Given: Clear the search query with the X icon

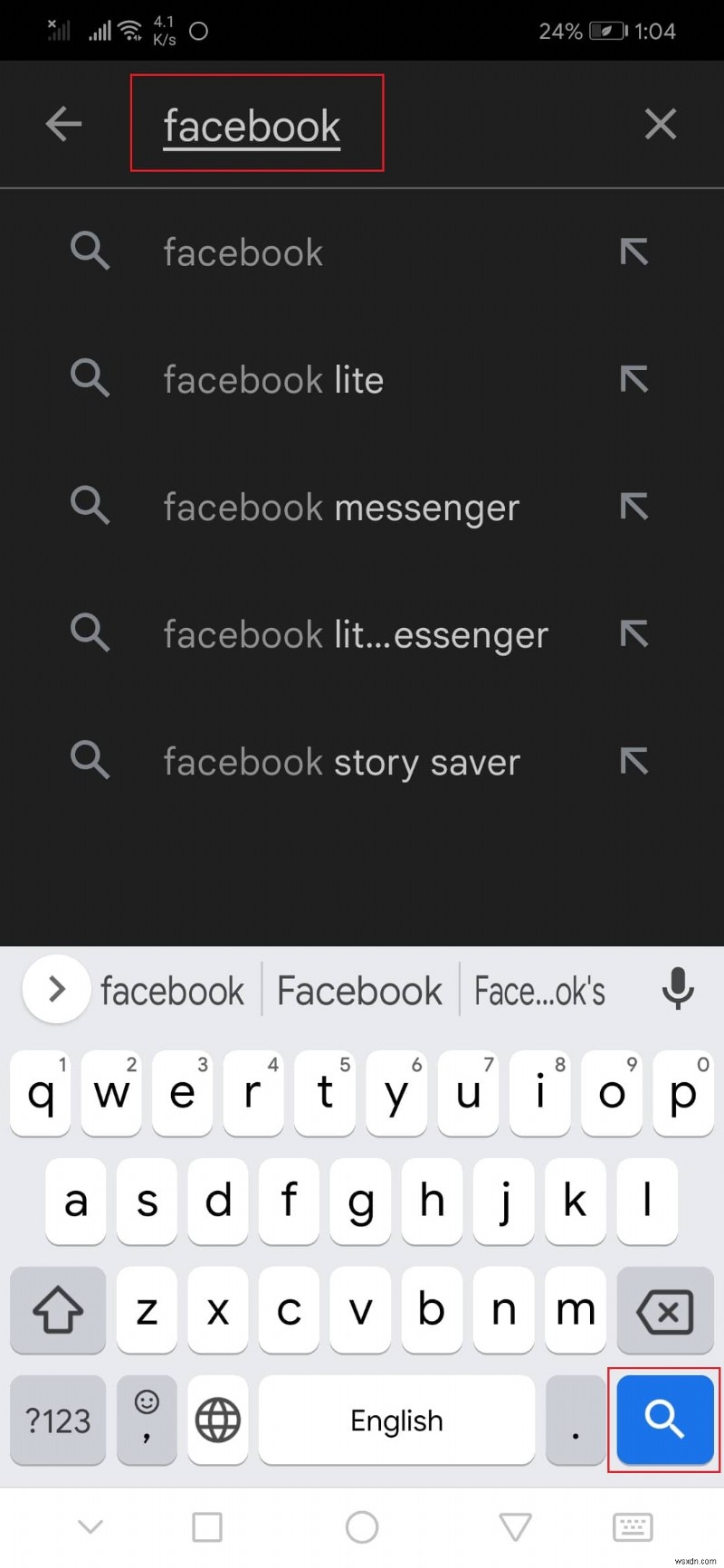Looking at the screenshot, I should [661, 124].
